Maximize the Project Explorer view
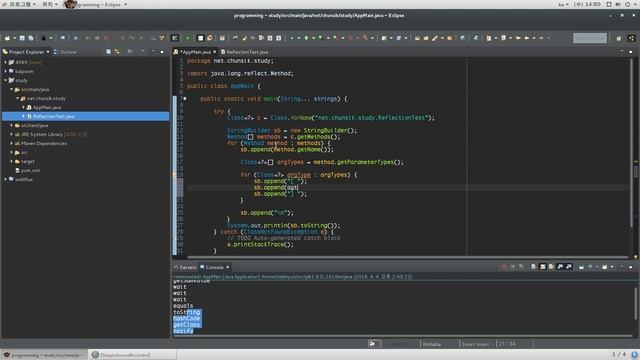The height and width of the screenshot is (360, 640). coord(162,52)
